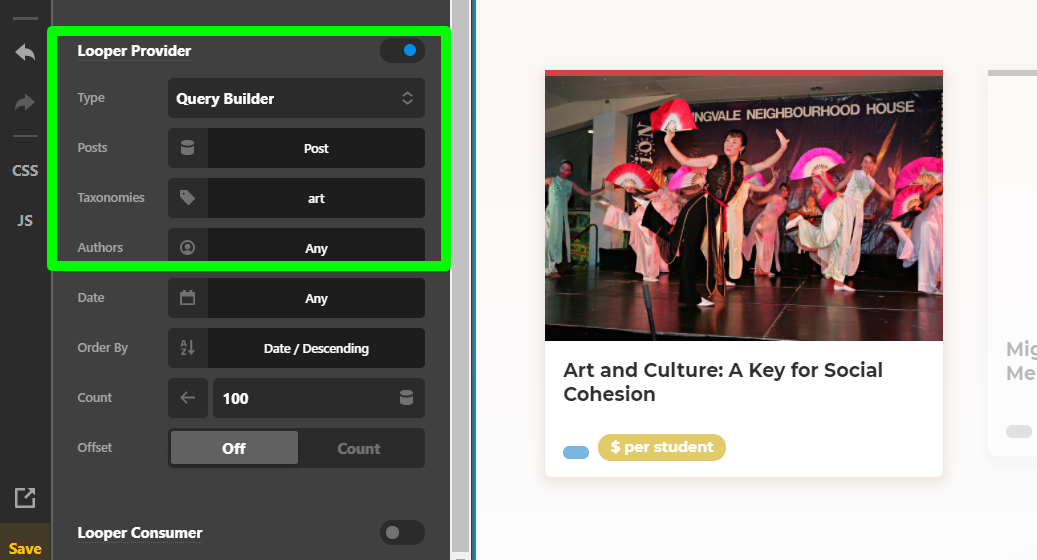The height and width of the screenshot is (560, 1037).
Task: Click the Date calendar icon
Action: 187,298
